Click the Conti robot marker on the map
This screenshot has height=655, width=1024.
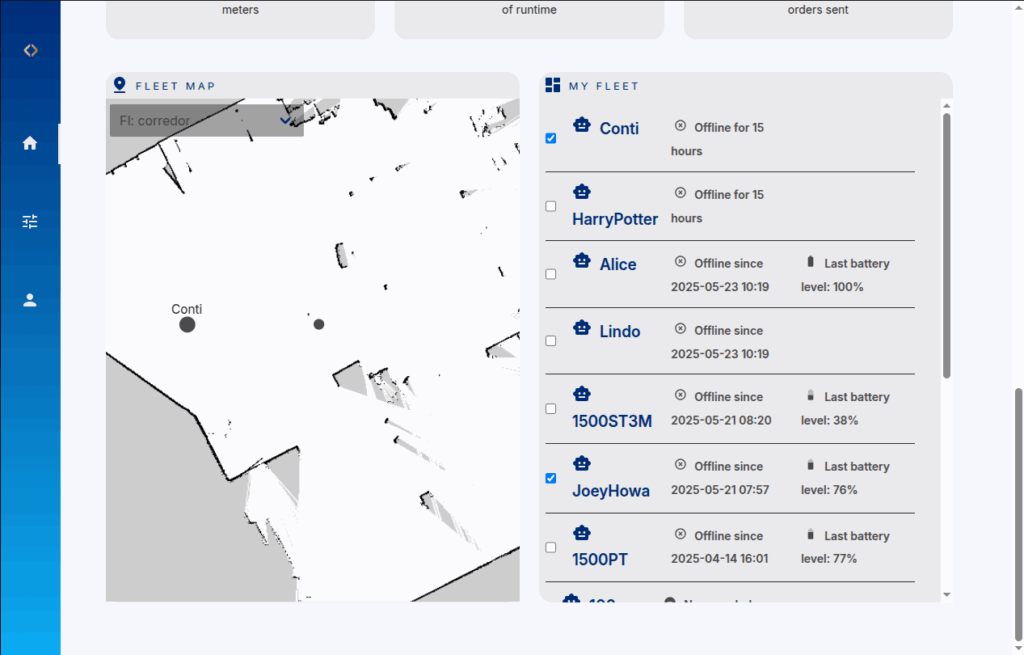tap(187, 325)
